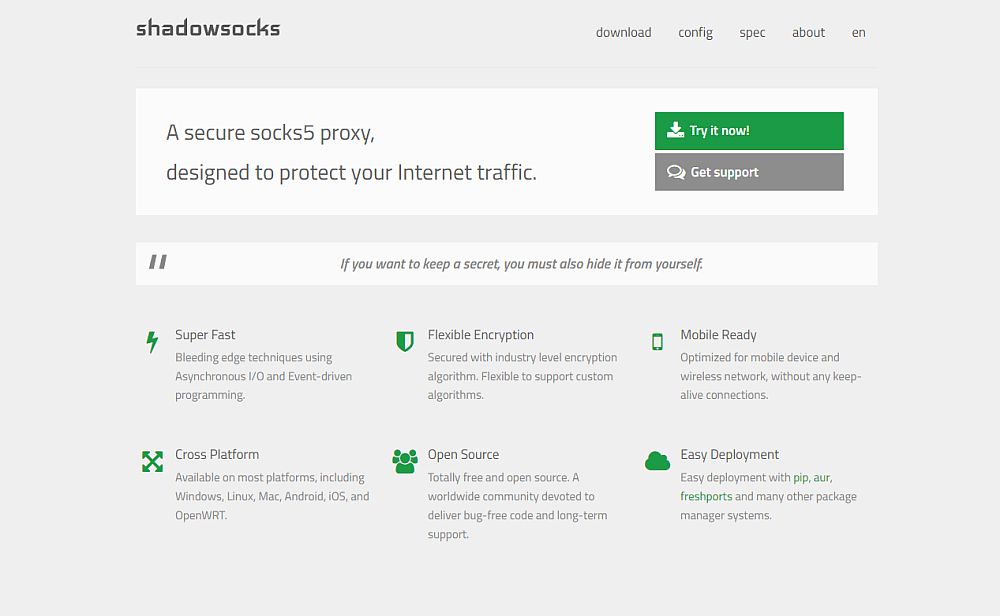Click the people Open Source icon

click(405, 461)
